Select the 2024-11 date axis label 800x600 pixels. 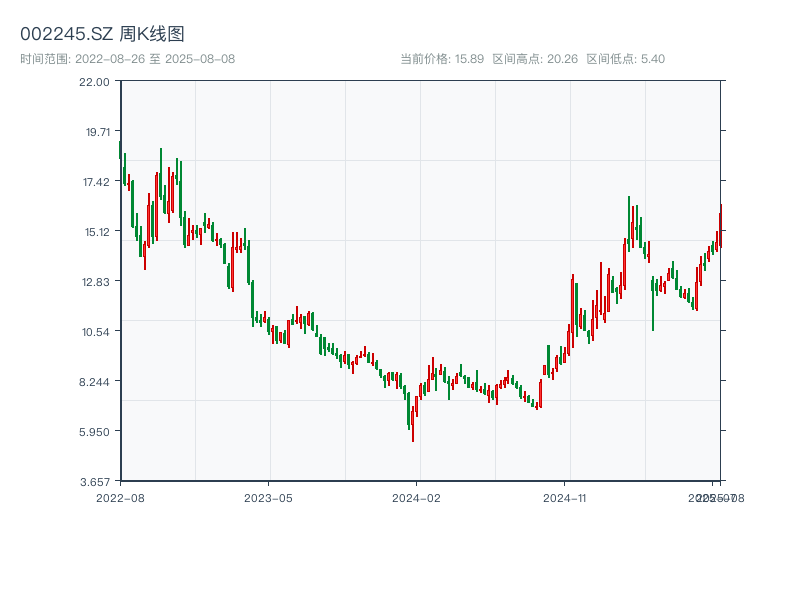565,497
